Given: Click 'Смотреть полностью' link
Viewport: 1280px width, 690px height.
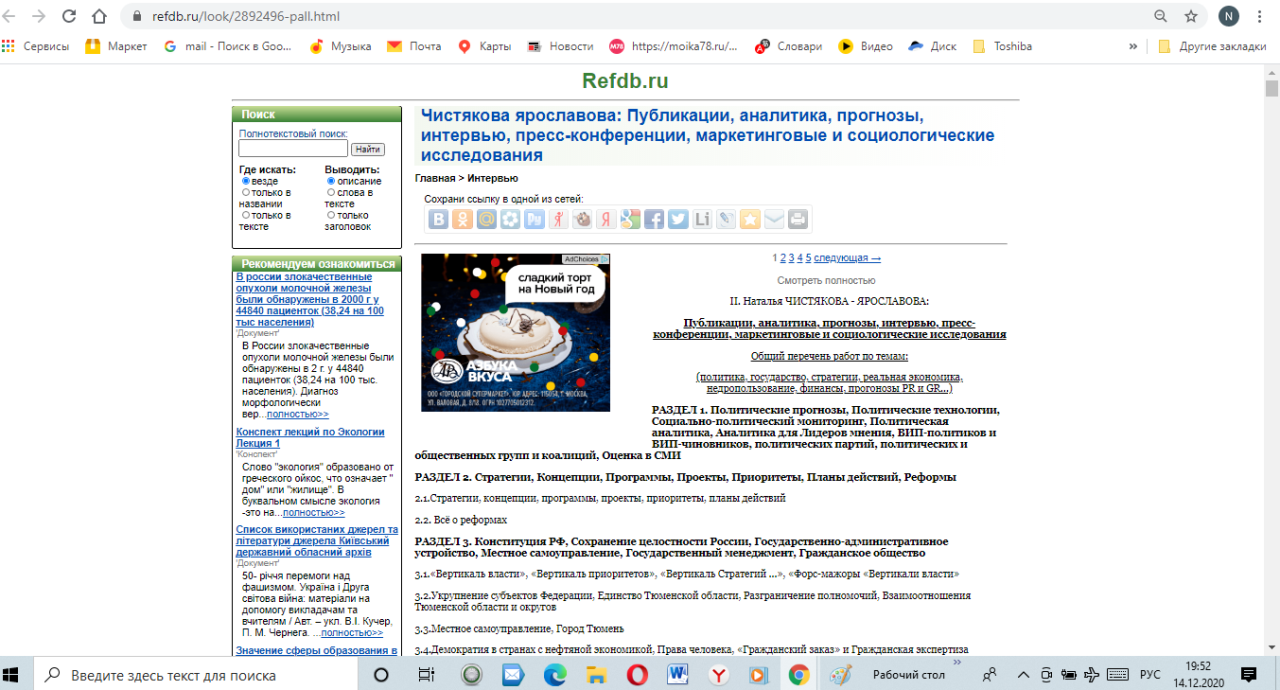Looking at the screenshot, I should [x=826, y=281].
